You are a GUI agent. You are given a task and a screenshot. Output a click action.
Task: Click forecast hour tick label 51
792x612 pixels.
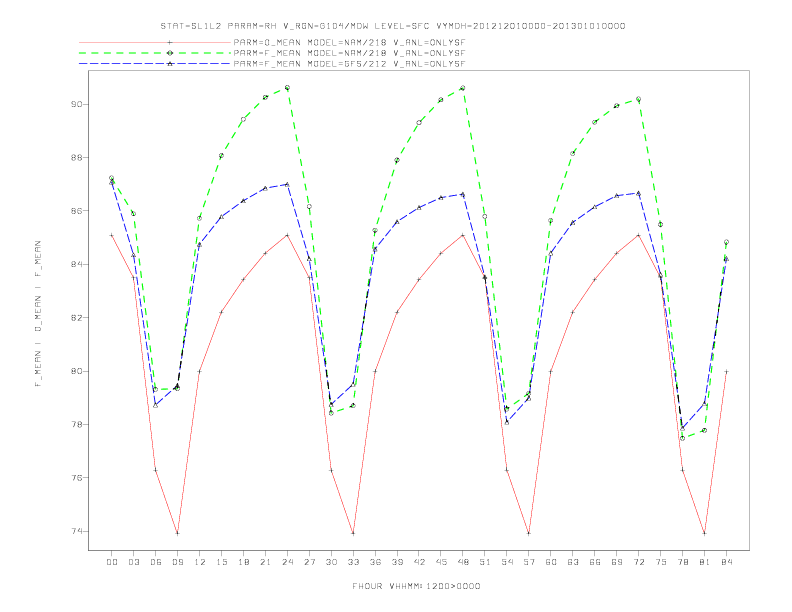click(485, 562)
